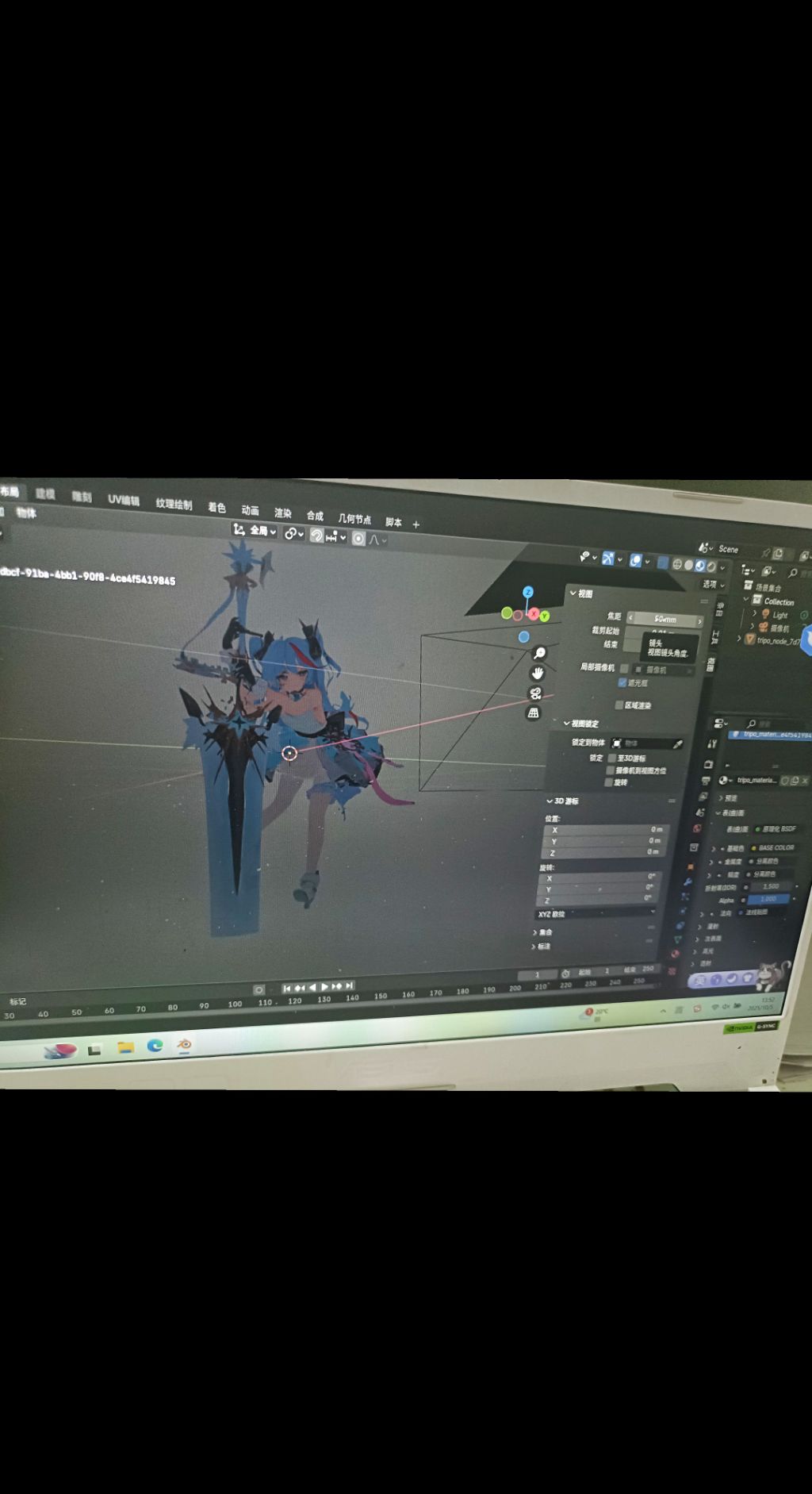Toggle viewport gizmo display button in header
Screen dimensions: 812x1494
pos(608,559)
